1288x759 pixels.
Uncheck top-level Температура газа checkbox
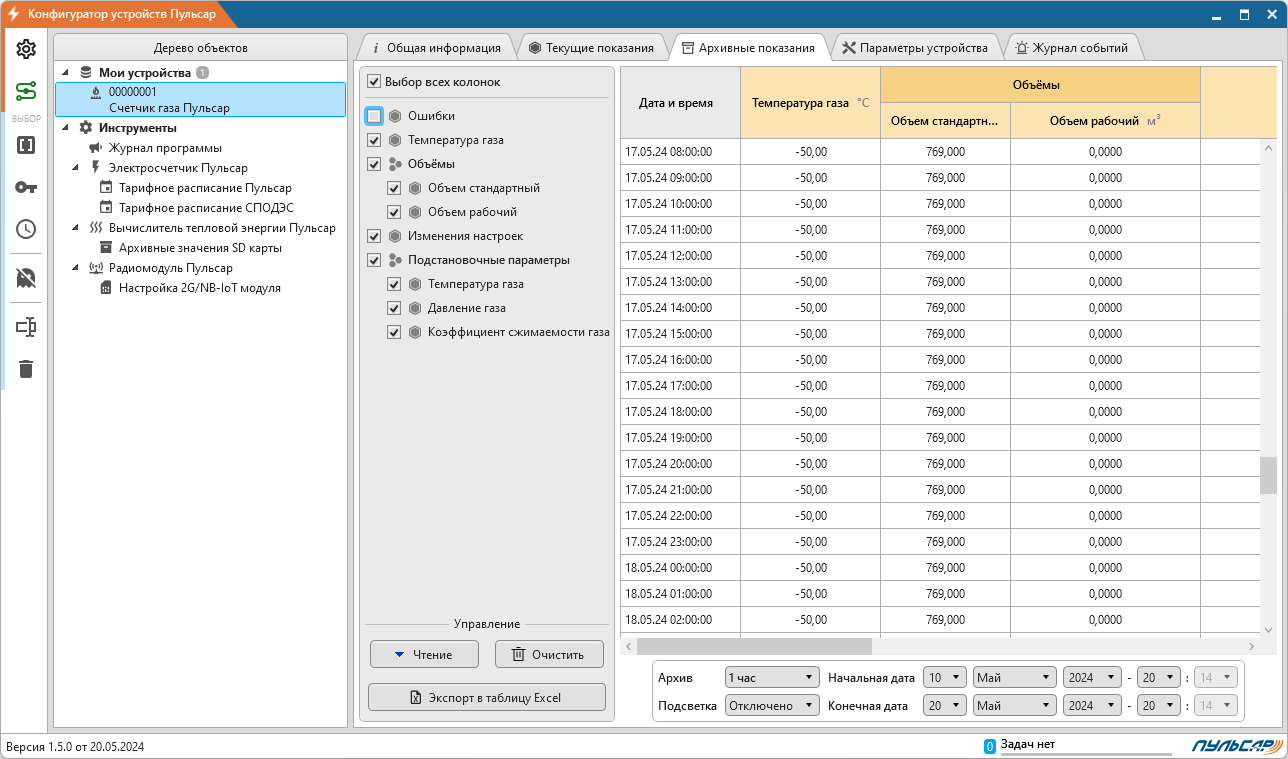pos(374,140)
